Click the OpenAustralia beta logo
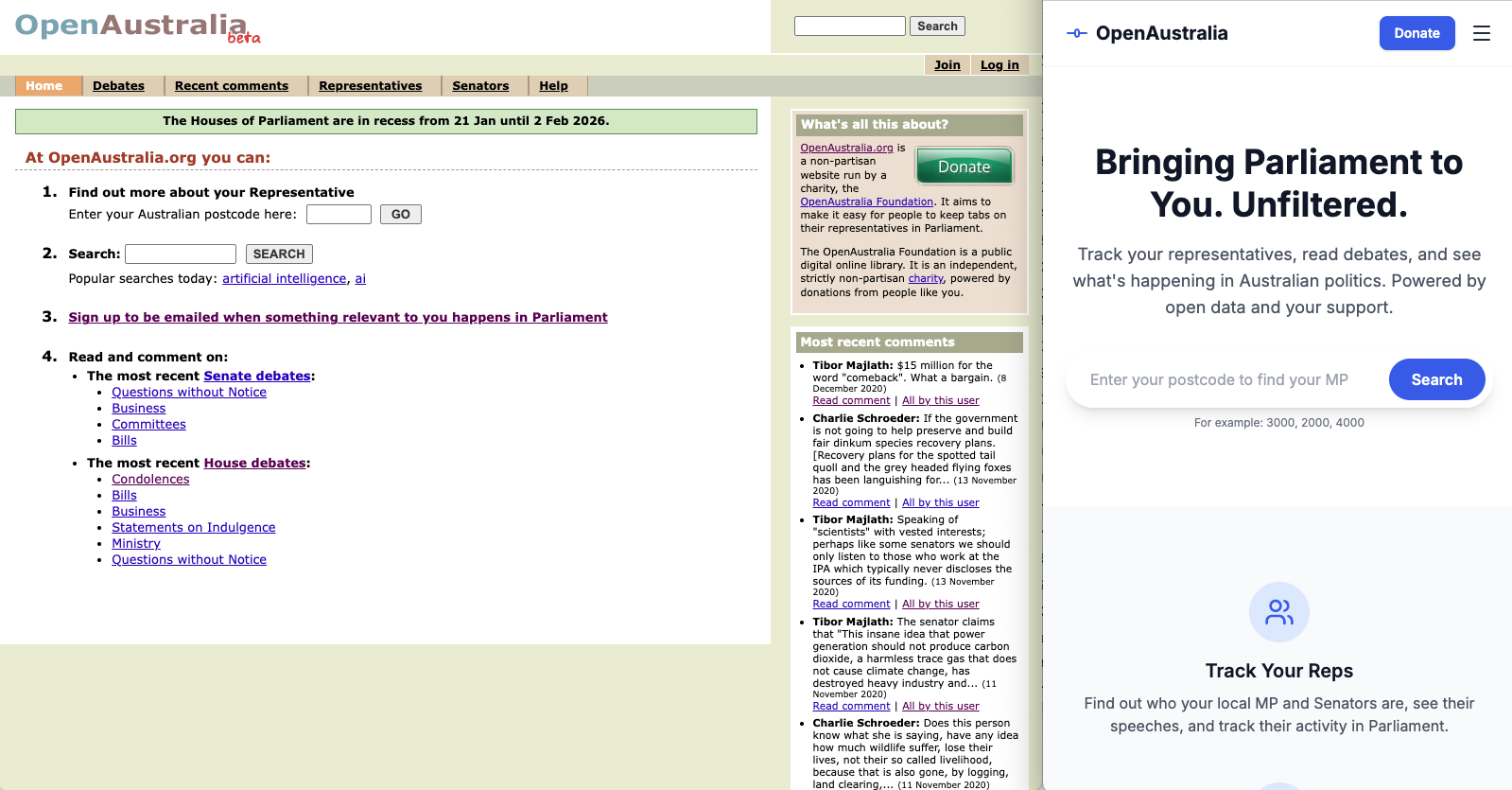This screenshot has width=1512, height=790. [137, 26]
